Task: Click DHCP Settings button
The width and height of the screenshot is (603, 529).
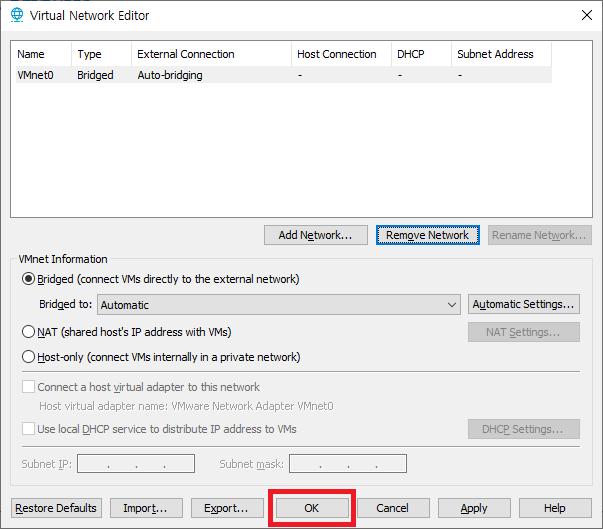Action: coord(524,429)
